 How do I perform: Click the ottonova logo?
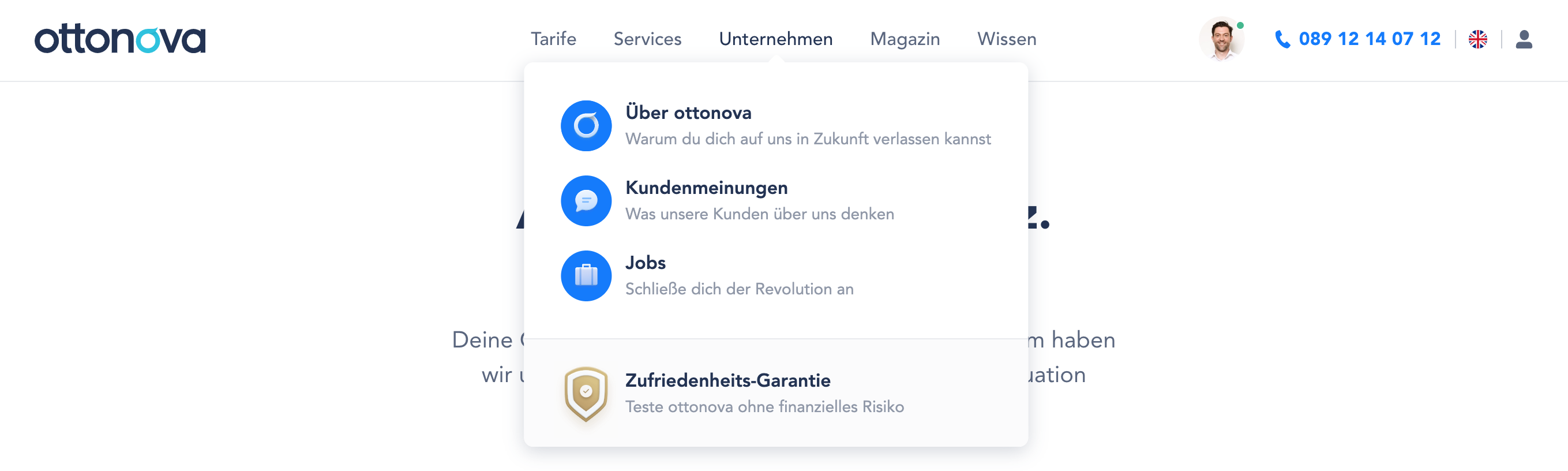pos(120,39)
